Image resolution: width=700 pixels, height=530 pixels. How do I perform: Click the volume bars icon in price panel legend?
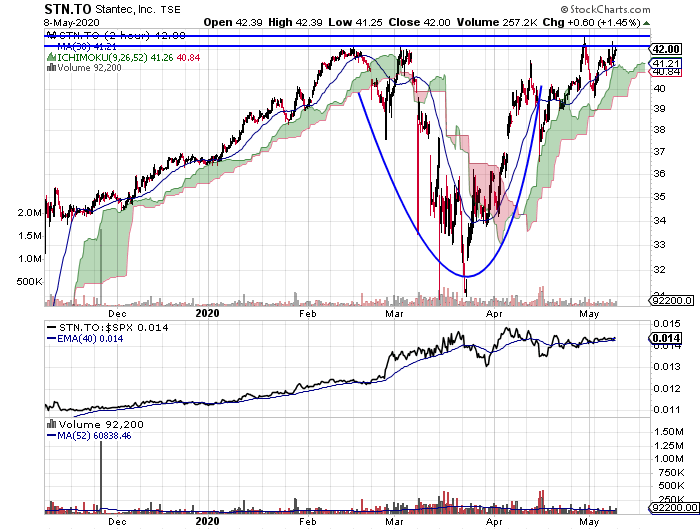(51, 67)
